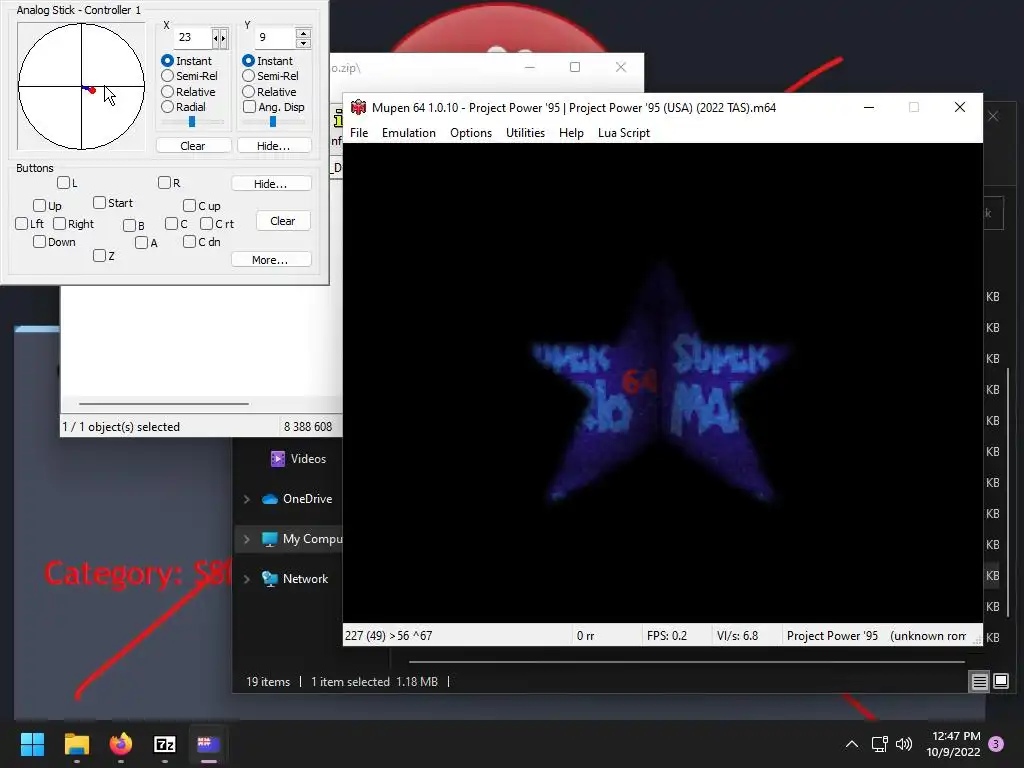Switch to Mupen 64 taskbar icon
The width and height of the screenshot is (1024, 768).
(208, 744)
